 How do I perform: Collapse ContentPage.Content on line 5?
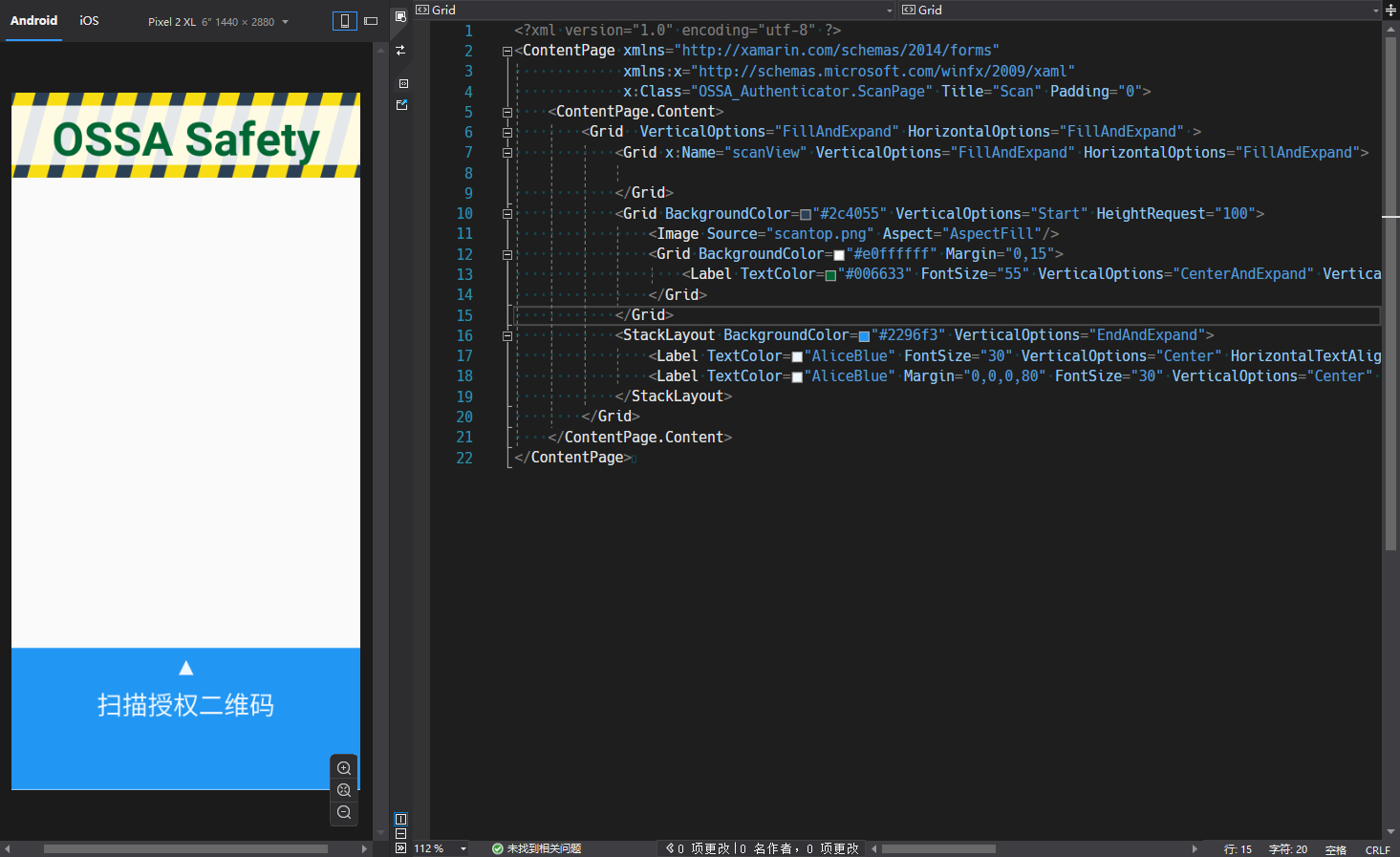[507, 113]
